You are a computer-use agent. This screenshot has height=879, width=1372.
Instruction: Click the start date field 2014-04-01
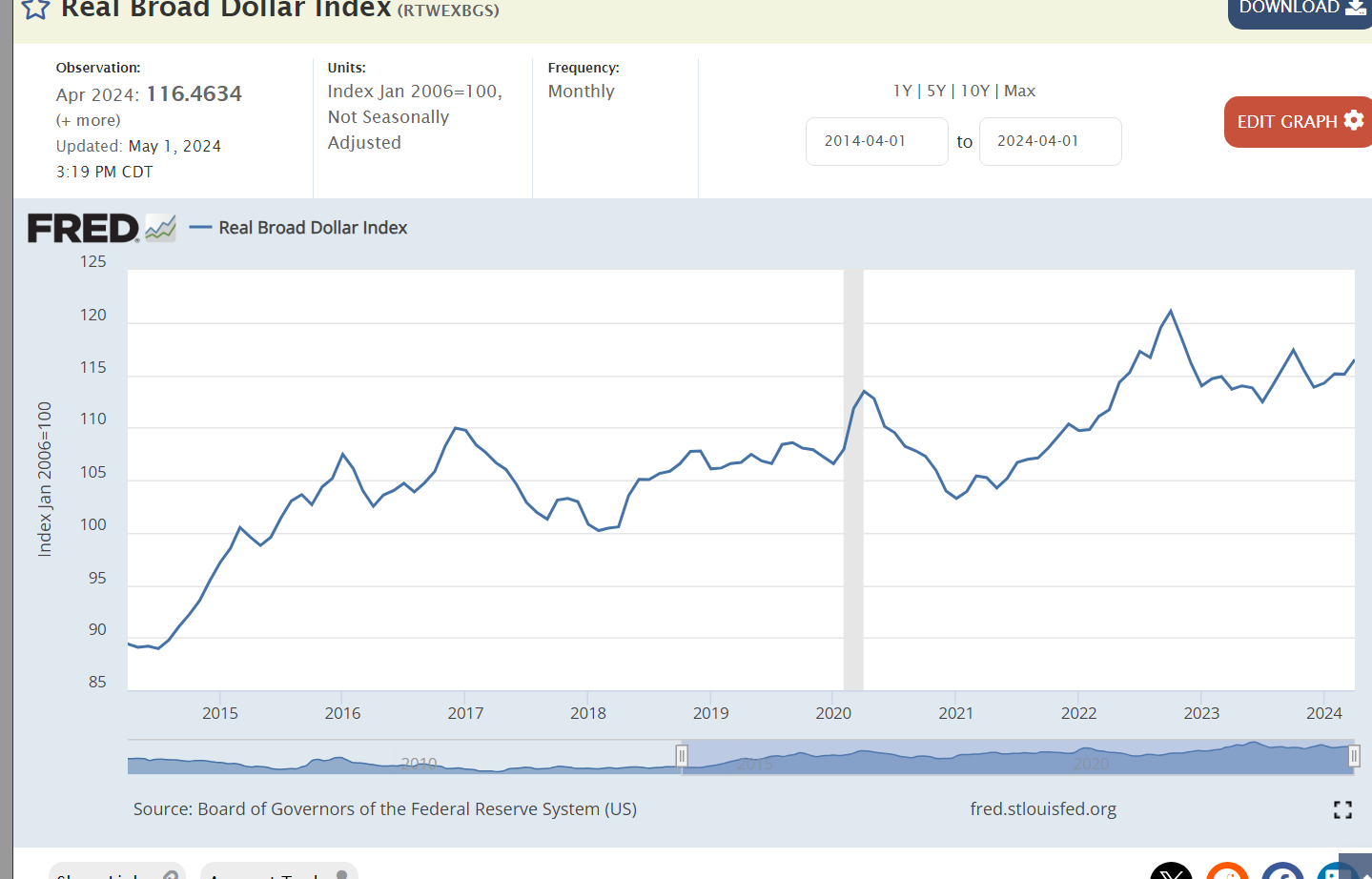pyautogui.click(x=876, y=141)
